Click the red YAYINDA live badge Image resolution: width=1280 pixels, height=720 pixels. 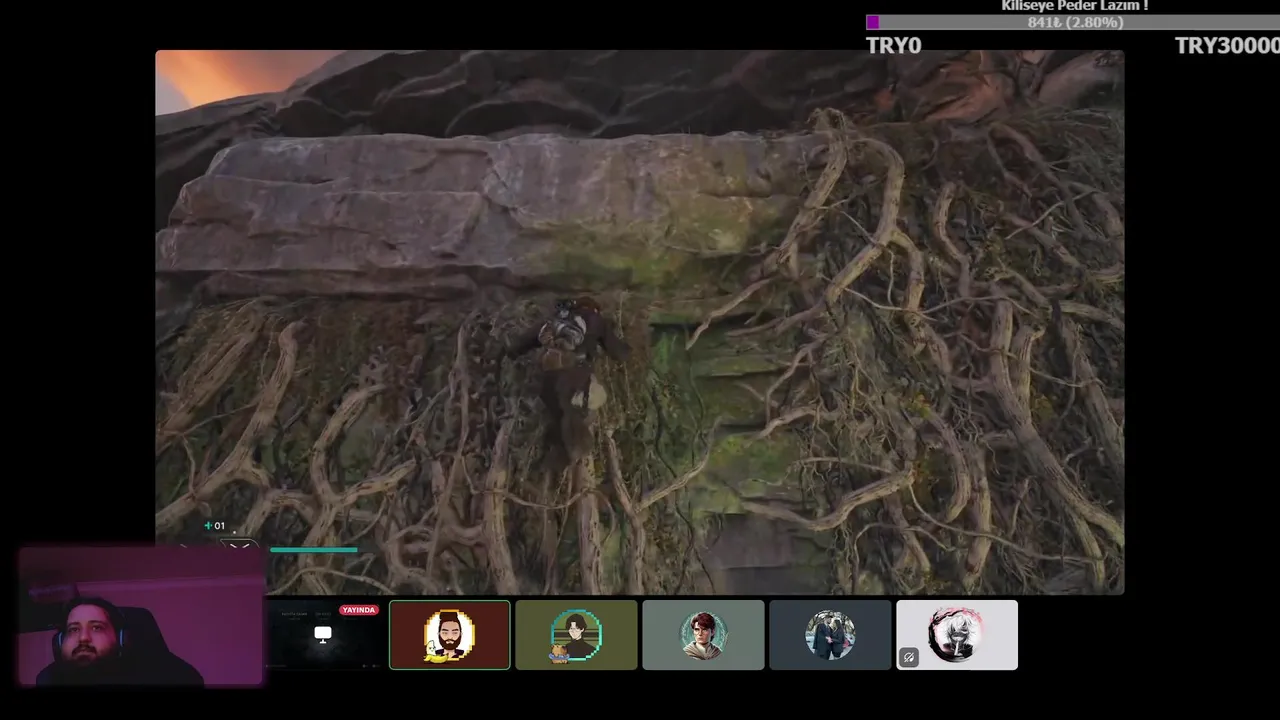[359, 610]
